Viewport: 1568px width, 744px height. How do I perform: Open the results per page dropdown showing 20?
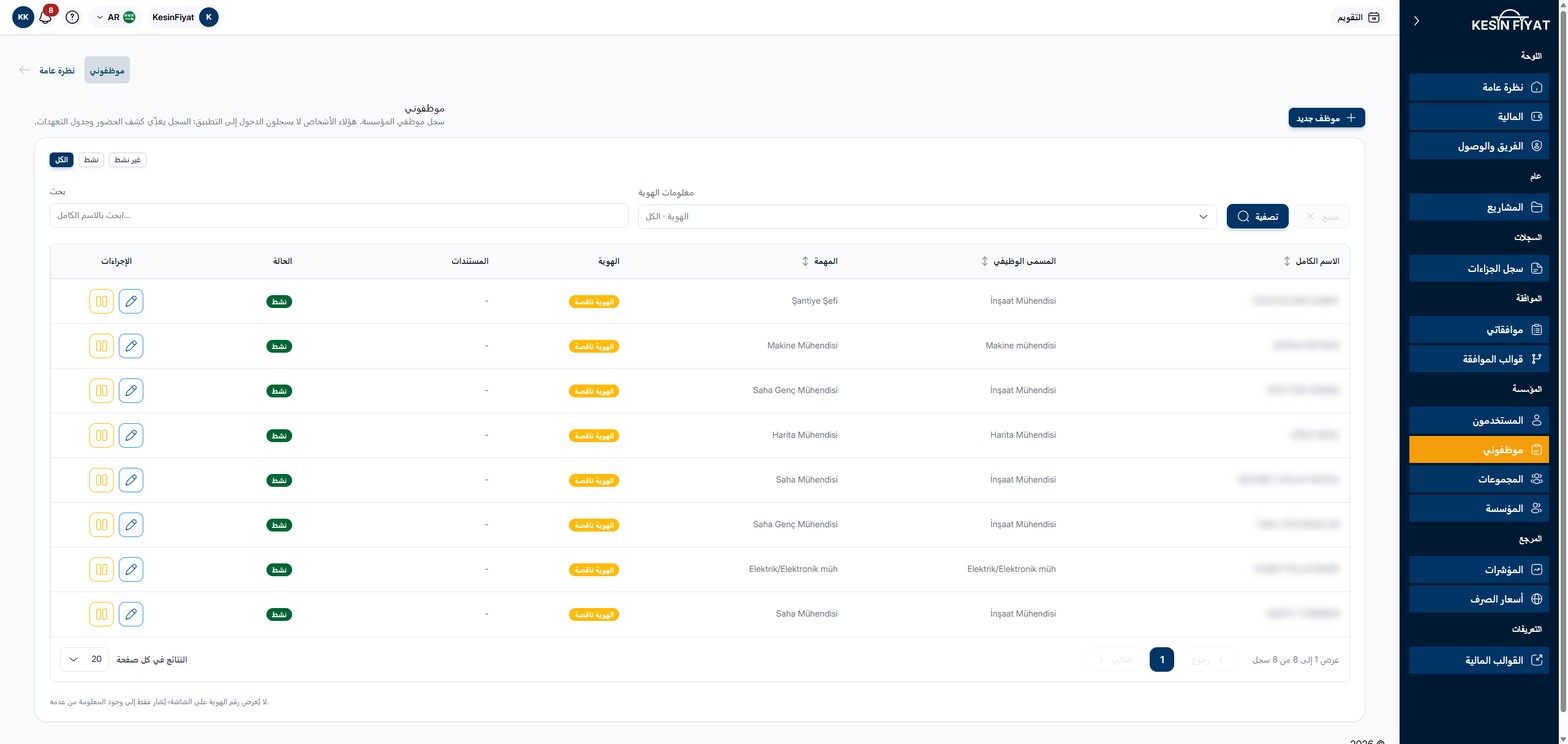85,660
